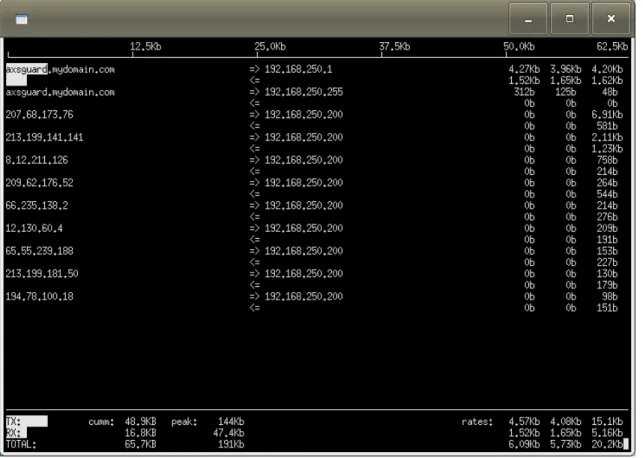Screen dimensions: 643x458
Task: Click peak RX value 47.4Kb
Action: click(x=228, y=433)
